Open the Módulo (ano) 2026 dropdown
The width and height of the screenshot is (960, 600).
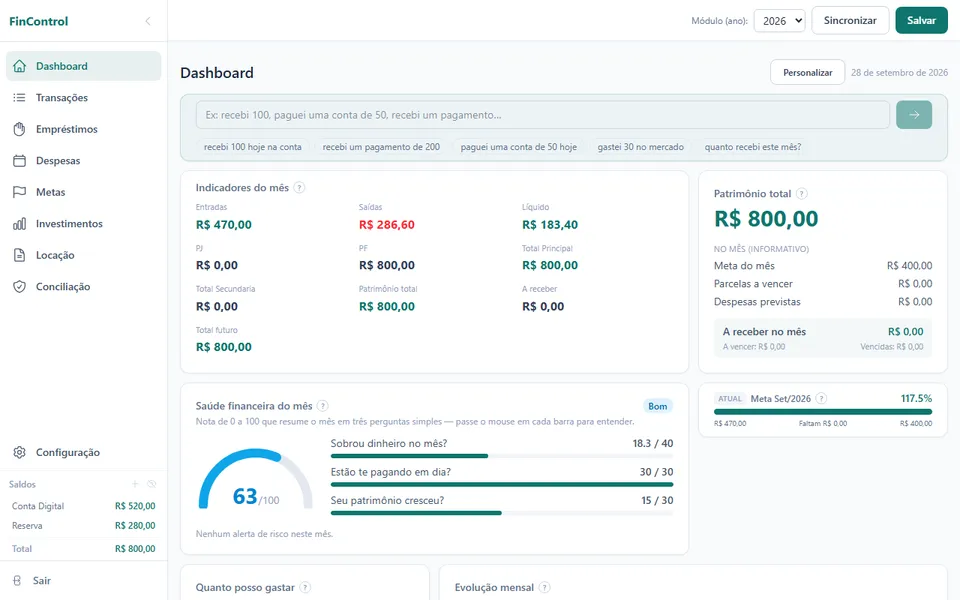pyautogui.click(x=779, y=21)
